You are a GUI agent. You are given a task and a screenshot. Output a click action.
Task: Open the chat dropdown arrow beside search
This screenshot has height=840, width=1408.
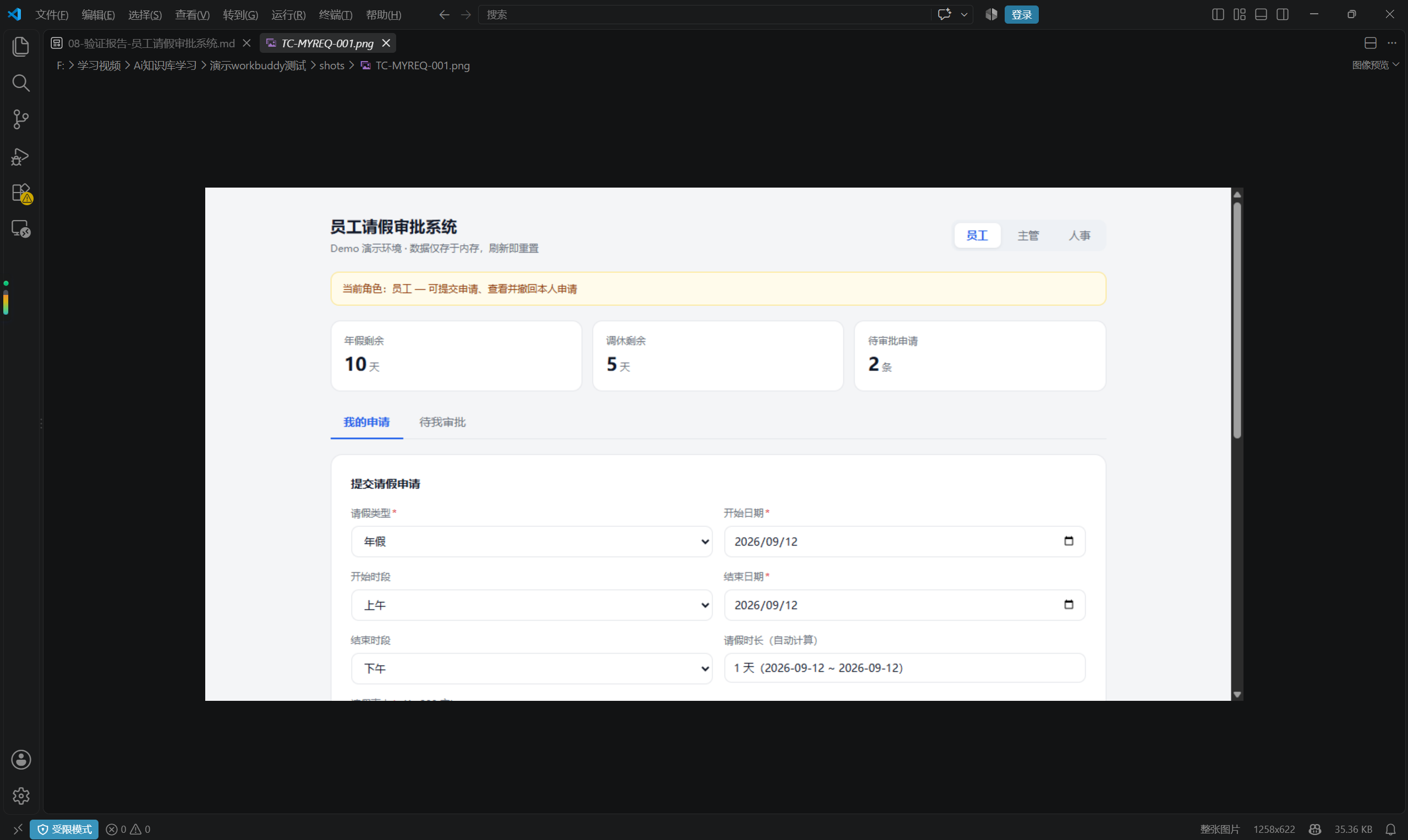(964, 15)
